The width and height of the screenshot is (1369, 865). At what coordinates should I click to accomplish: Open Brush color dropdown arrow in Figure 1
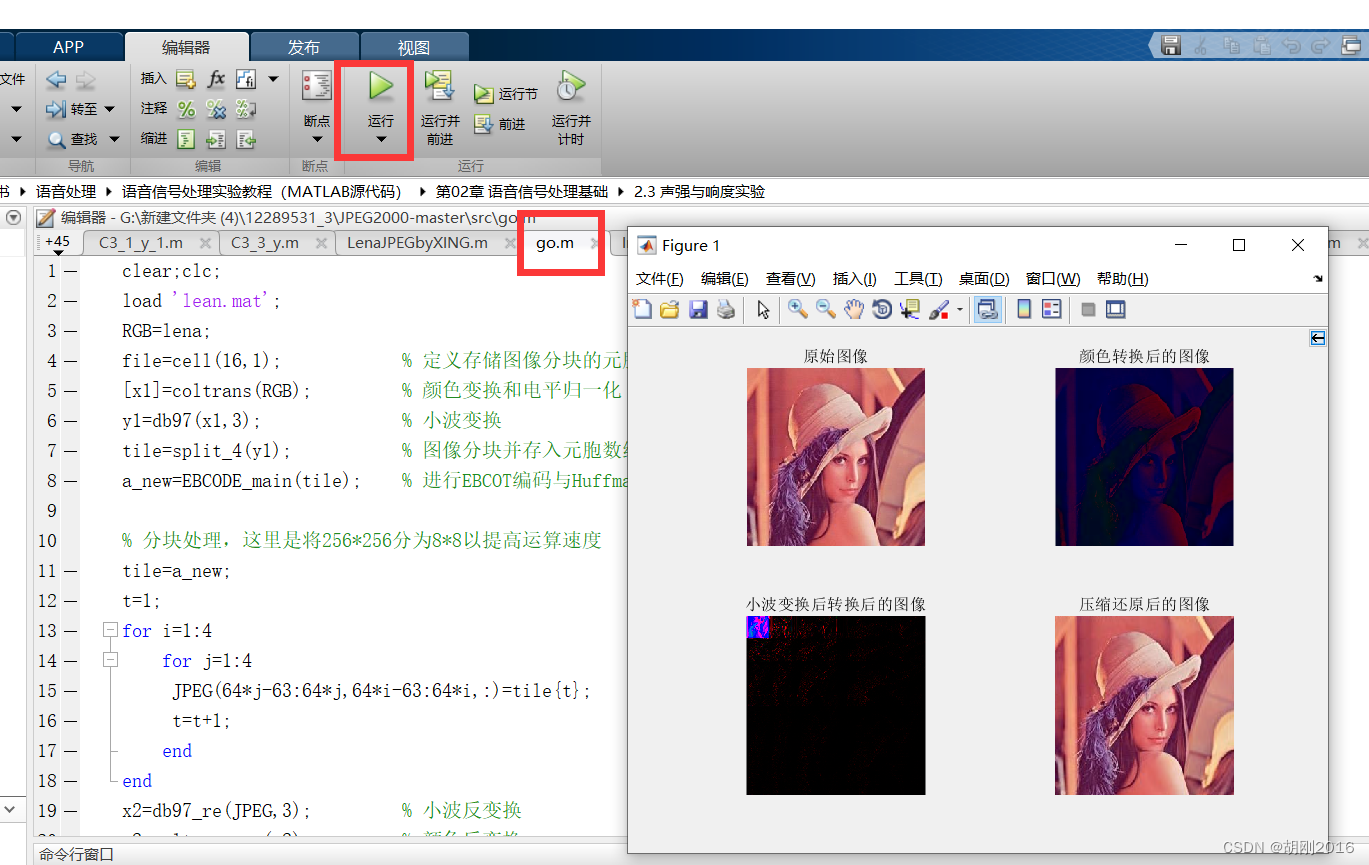pyautogui.click(x=960, y=310)
